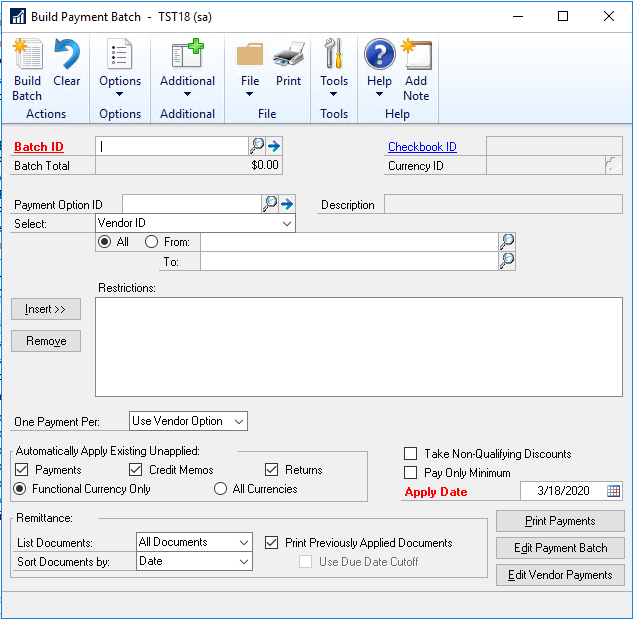Follow the Checkbook ID link

(422, 147)
